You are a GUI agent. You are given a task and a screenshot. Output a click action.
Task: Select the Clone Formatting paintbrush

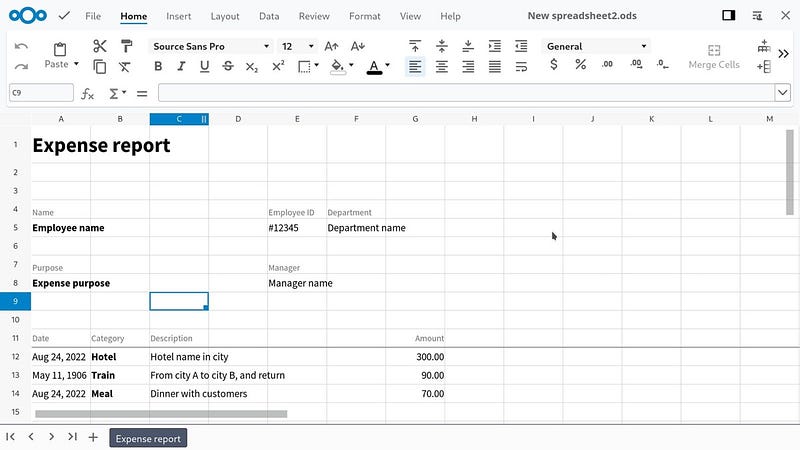coord(126,46)
